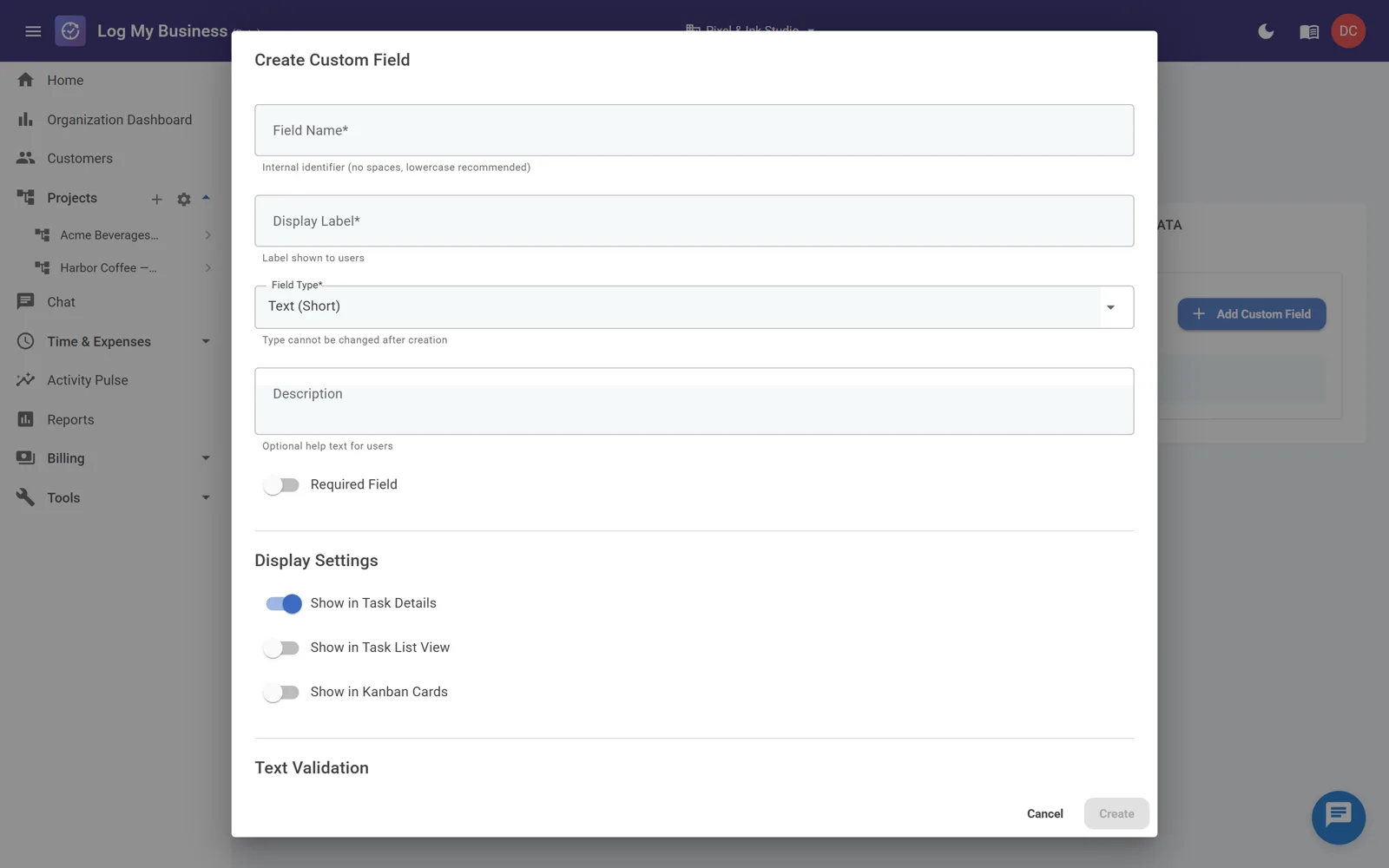Enable Show in Task List View
This screenshot has height=868, width=1389.
[281, 648]
